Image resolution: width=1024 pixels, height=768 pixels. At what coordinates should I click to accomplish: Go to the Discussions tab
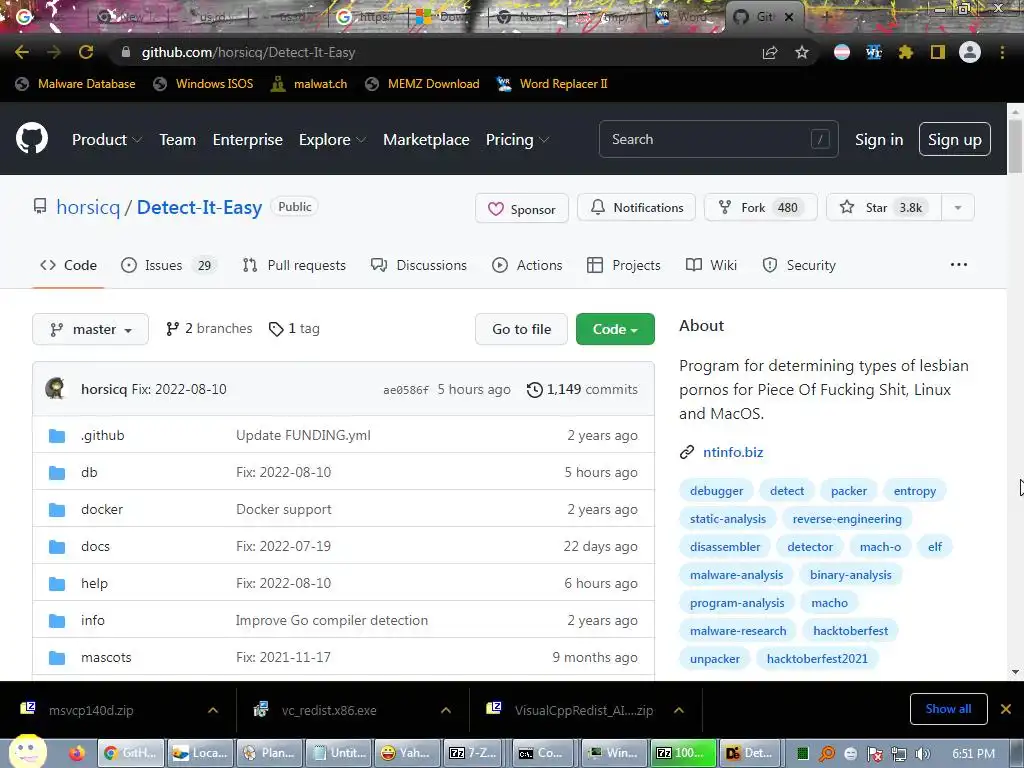(419, 265)
